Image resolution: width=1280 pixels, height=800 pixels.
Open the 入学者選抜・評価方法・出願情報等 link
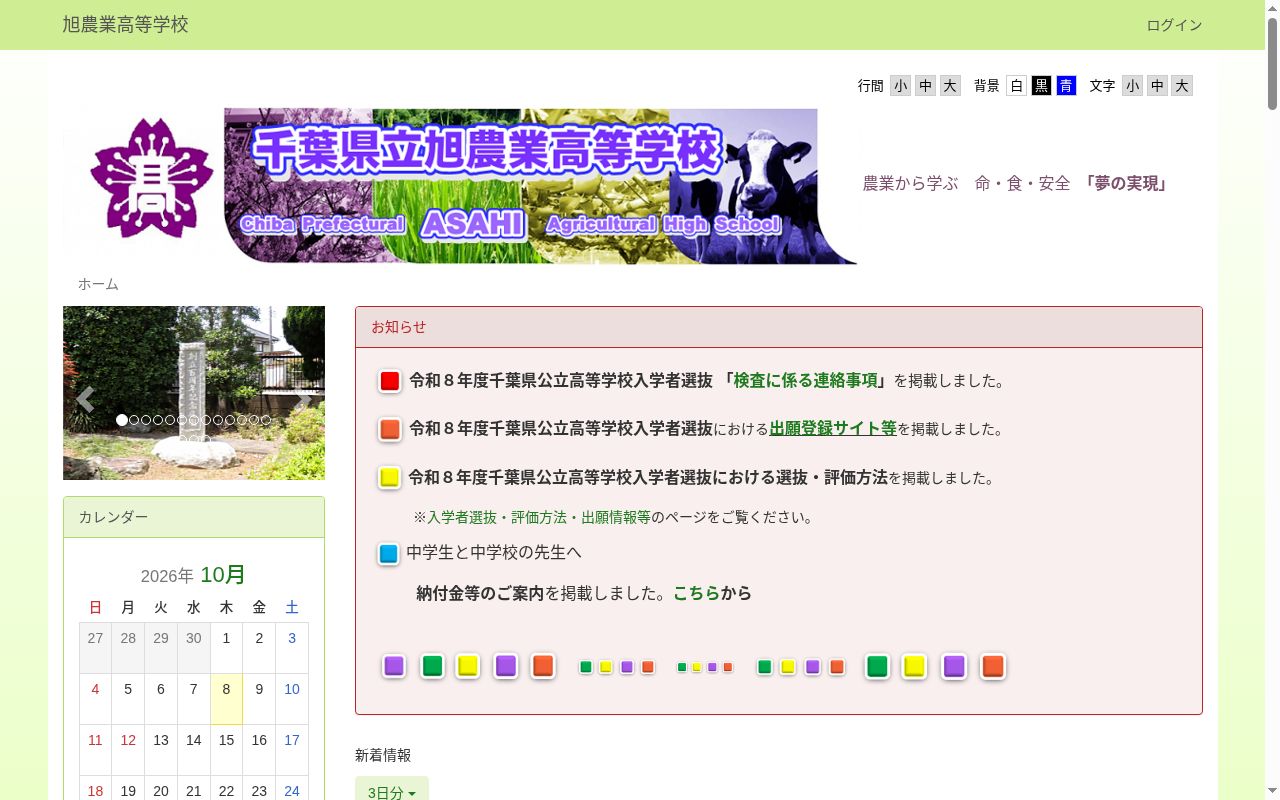[539, 518]
